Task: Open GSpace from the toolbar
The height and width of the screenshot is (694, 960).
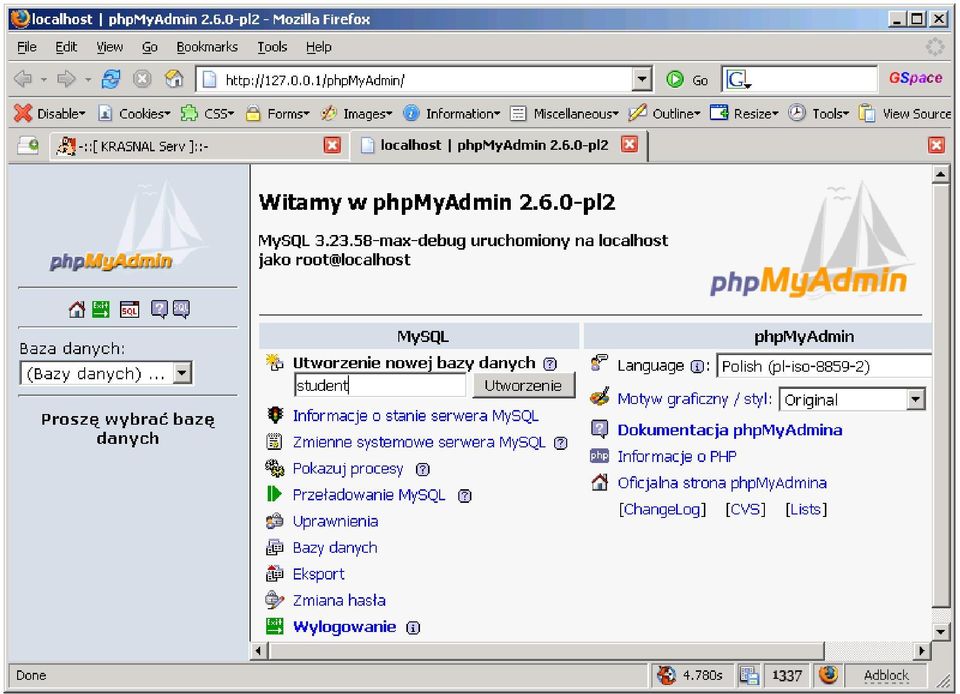Action: [915, 78]
